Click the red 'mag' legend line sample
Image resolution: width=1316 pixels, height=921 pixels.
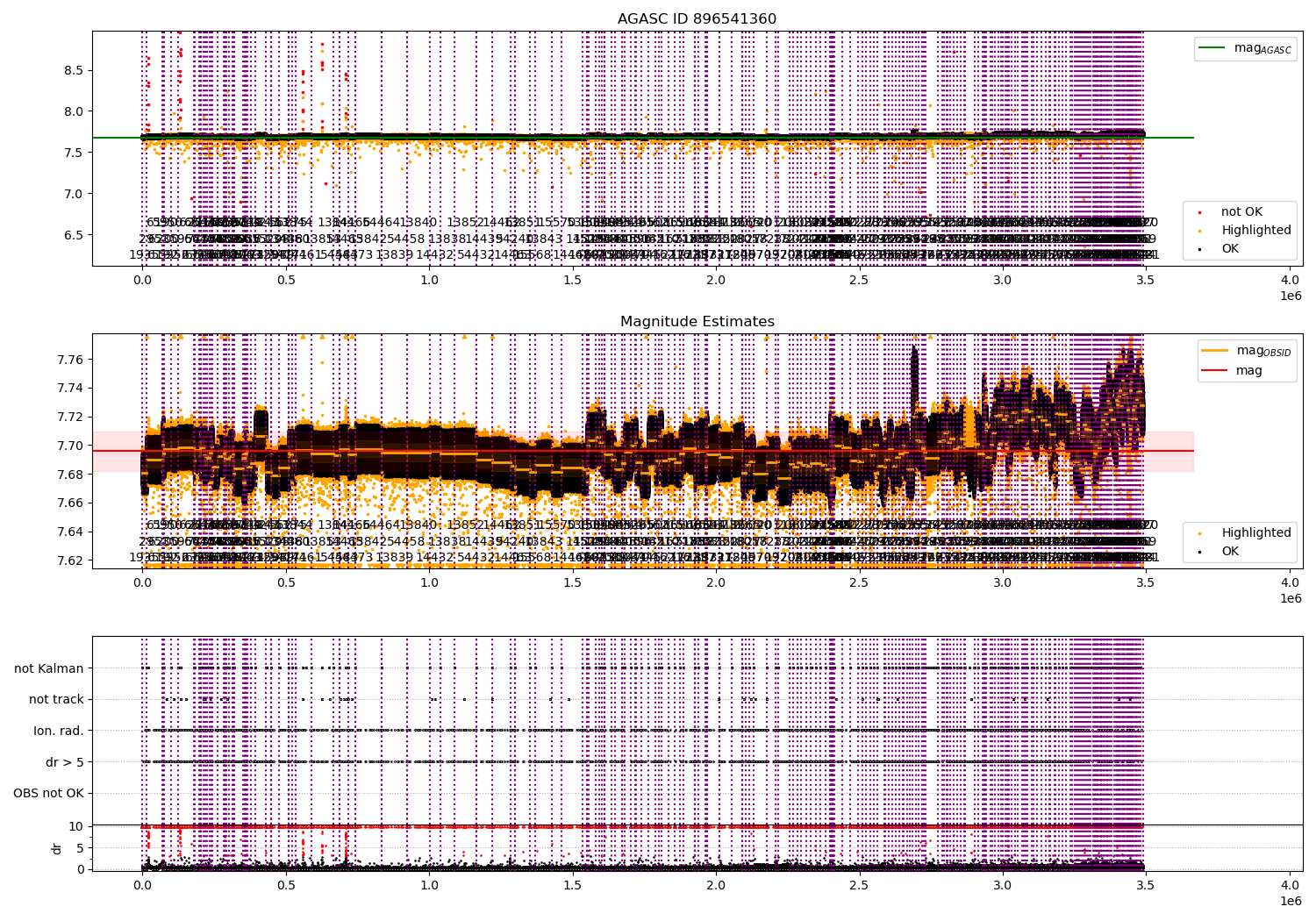(x=1214, y=370)
